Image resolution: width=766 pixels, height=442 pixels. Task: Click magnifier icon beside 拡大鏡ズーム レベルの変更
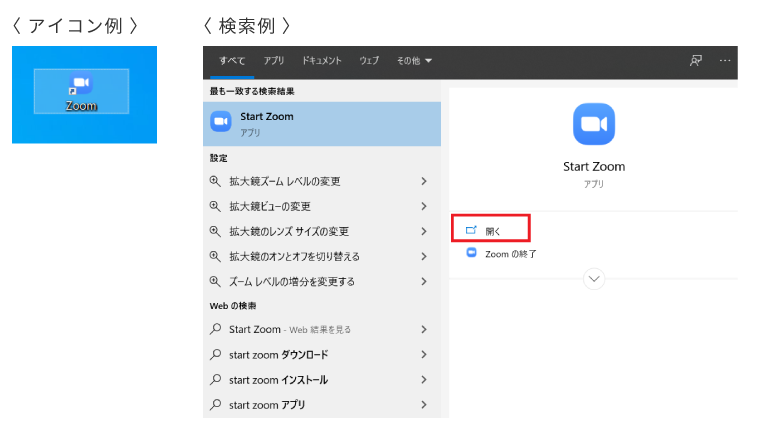click(x=215, y=181)
